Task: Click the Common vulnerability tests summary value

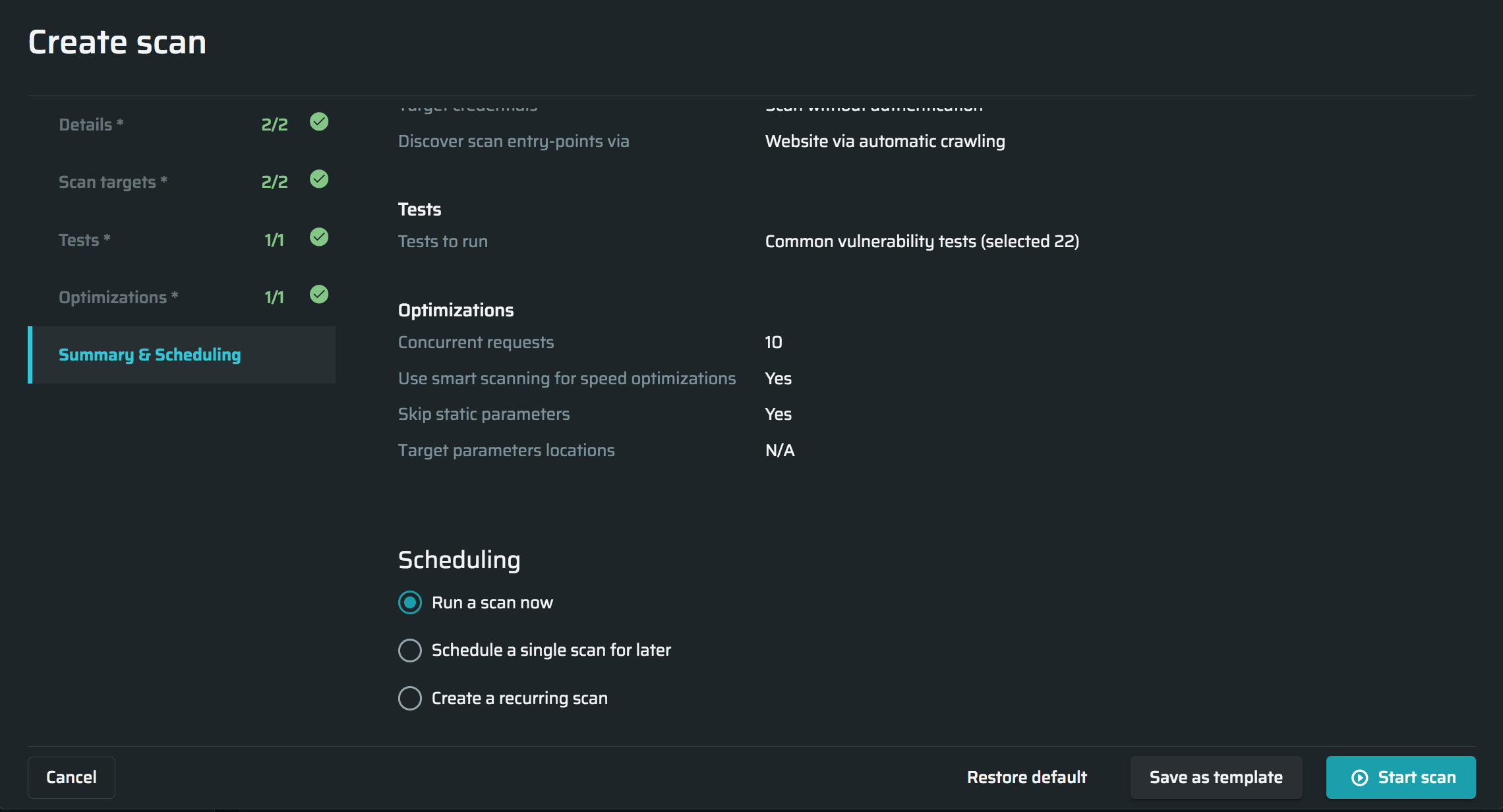Action: click(922, 241)
